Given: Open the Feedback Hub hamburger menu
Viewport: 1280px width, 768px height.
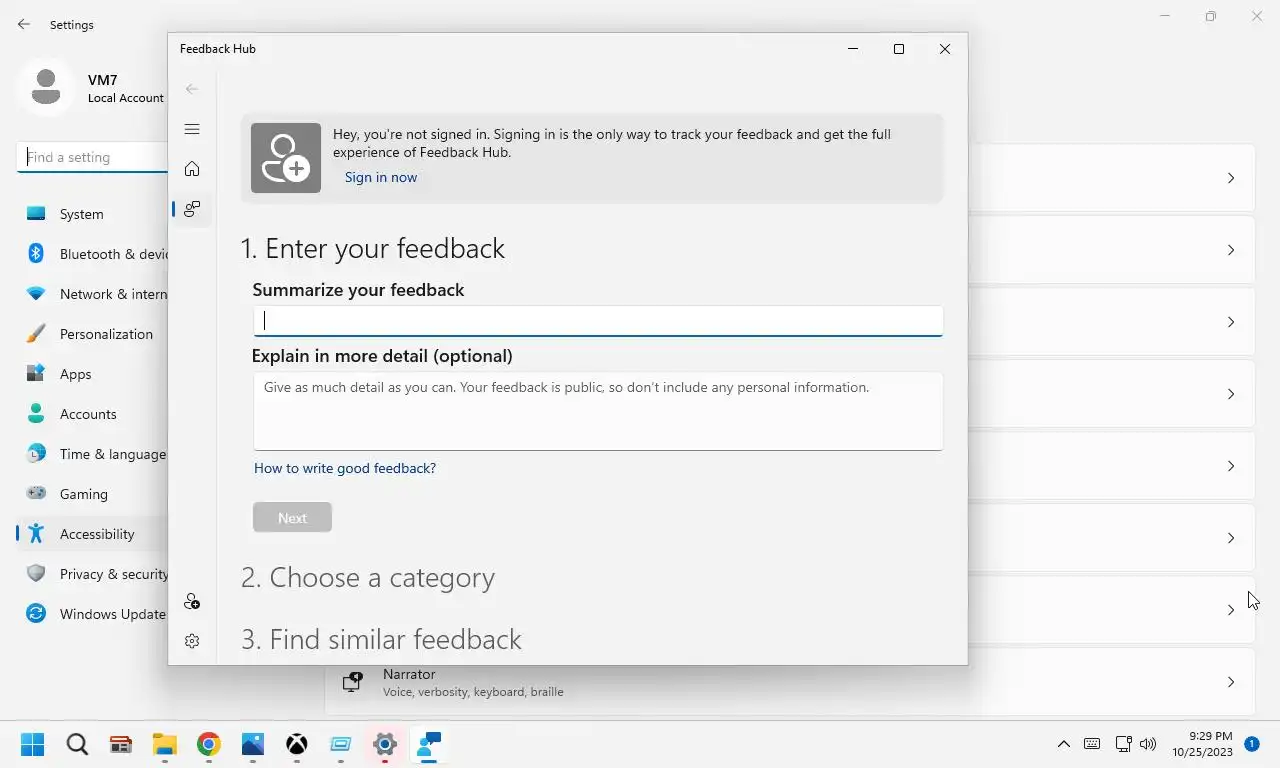Looking at the screenshot, I should [x=192, y=129].
